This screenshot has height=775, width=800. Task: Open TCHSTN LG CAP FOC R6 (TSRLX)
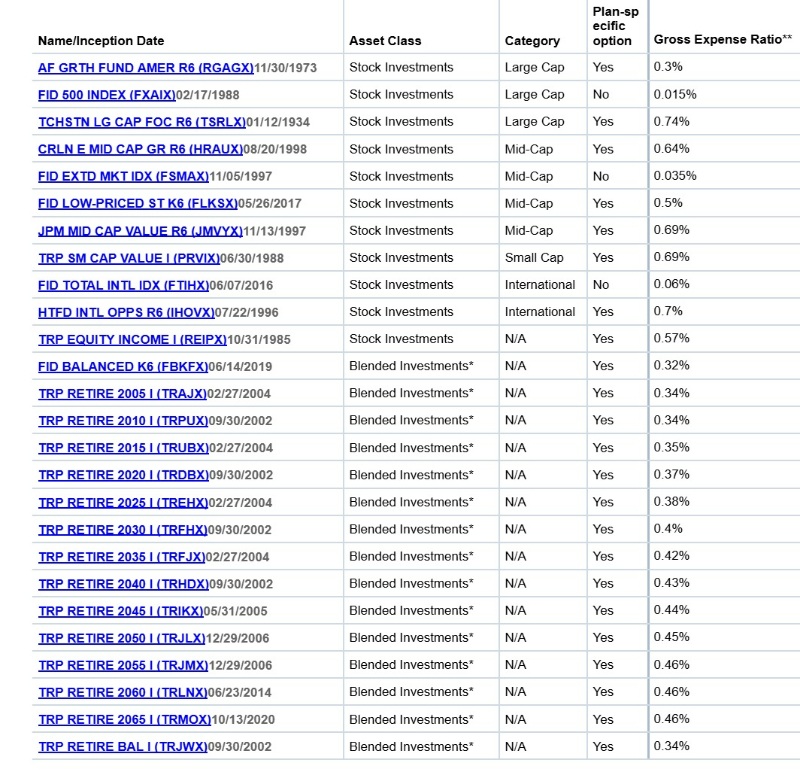point(141,122)
